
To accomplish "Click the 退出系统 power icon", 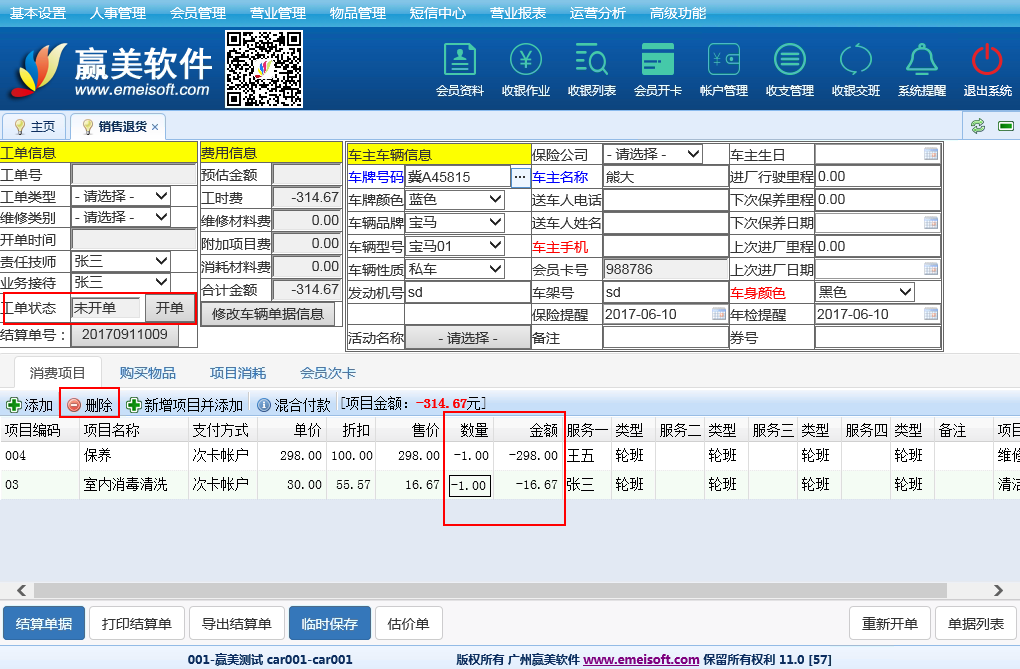I will pos(987,69).
